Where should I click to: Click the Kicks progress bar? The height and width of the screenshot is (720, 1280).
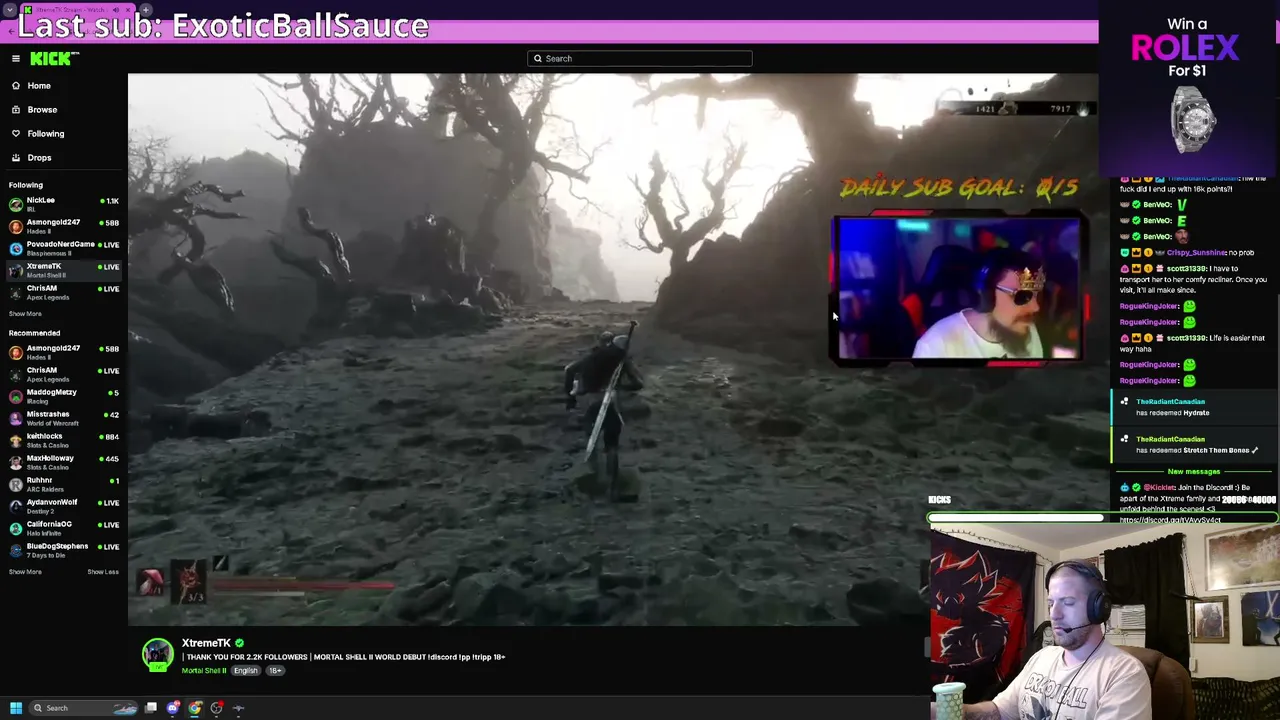pyautogui.click(x=1103, y=519)
